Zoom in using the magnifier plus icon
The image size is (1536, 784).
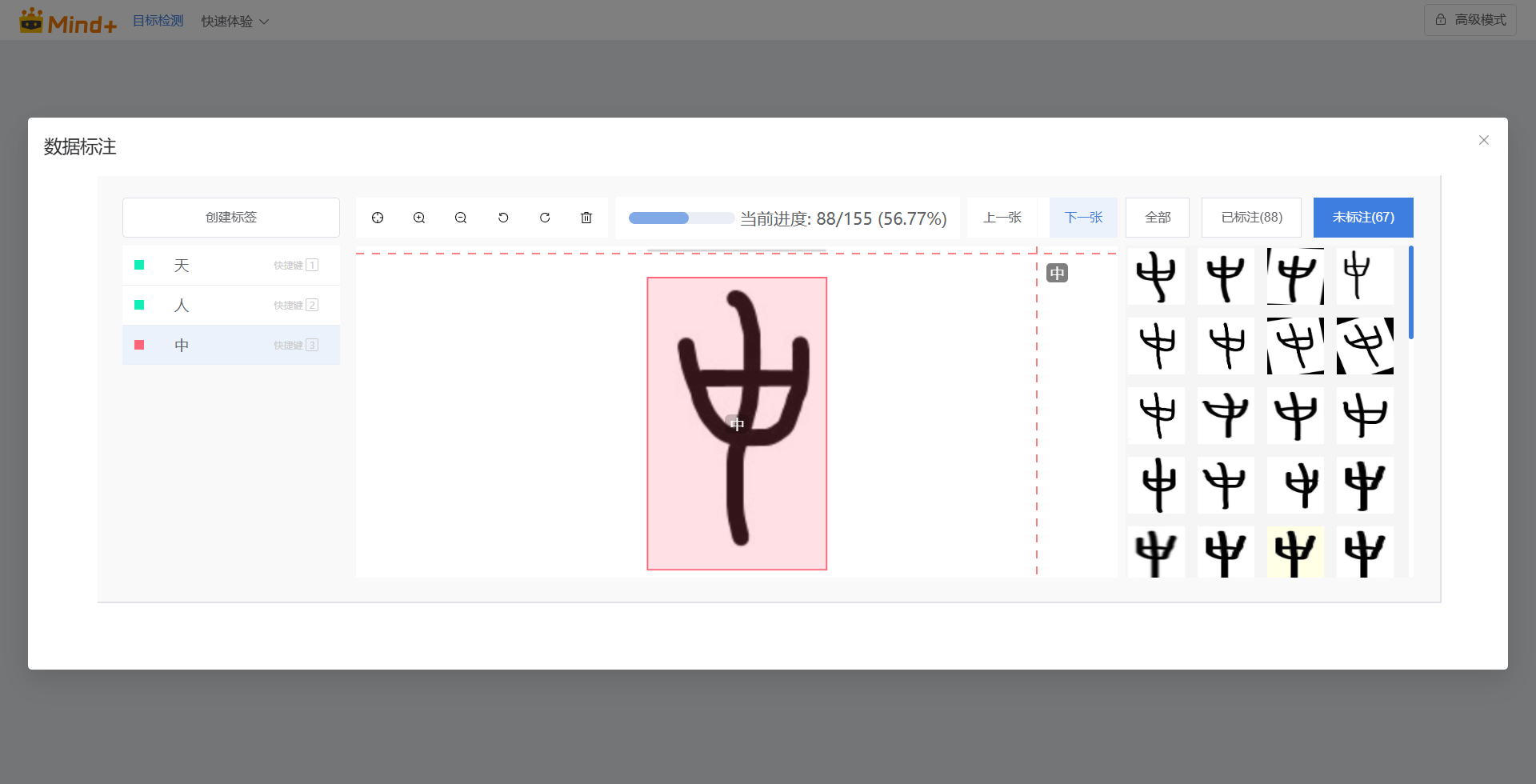coord(419,218)
